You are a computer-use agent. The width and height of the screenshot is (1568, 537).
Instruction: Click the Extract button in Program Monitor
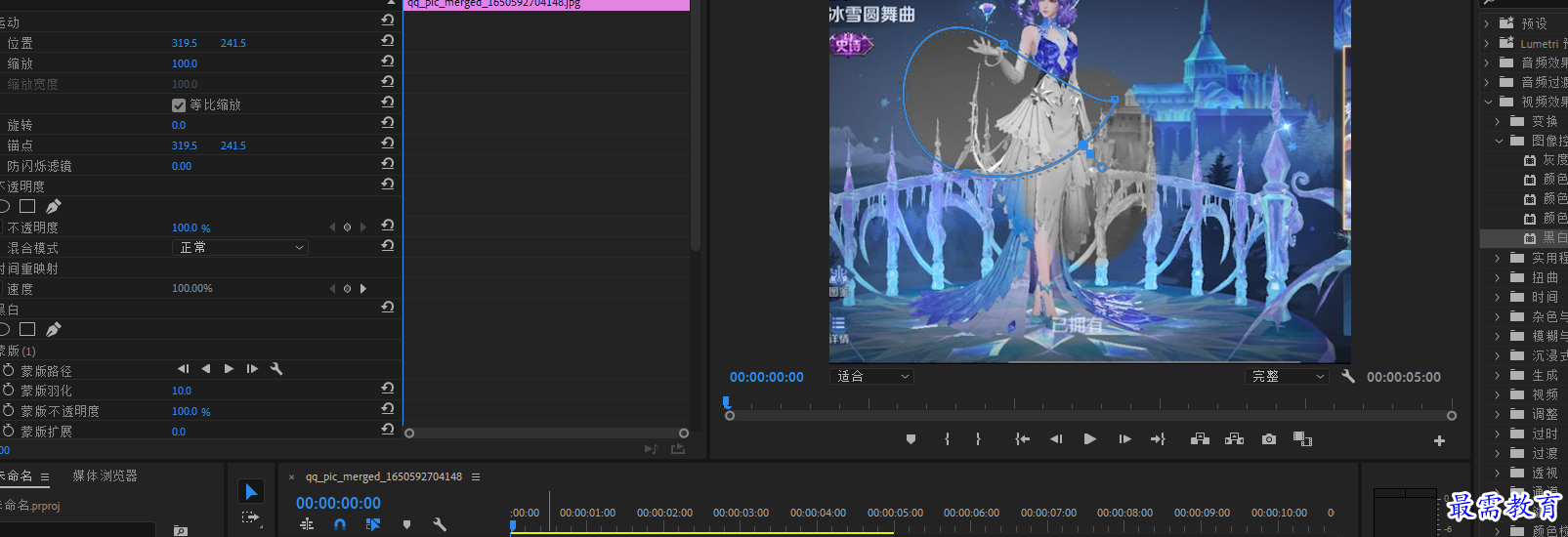[x=1234, y=439]
